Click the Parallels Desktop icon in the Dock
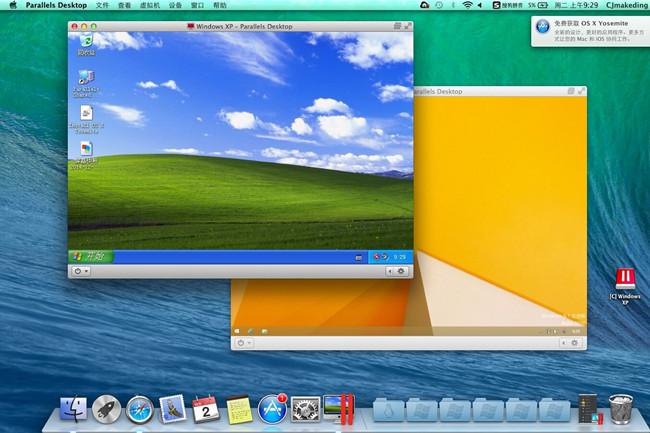This screenshot has width=650, height=433. (x=338, y=409)
